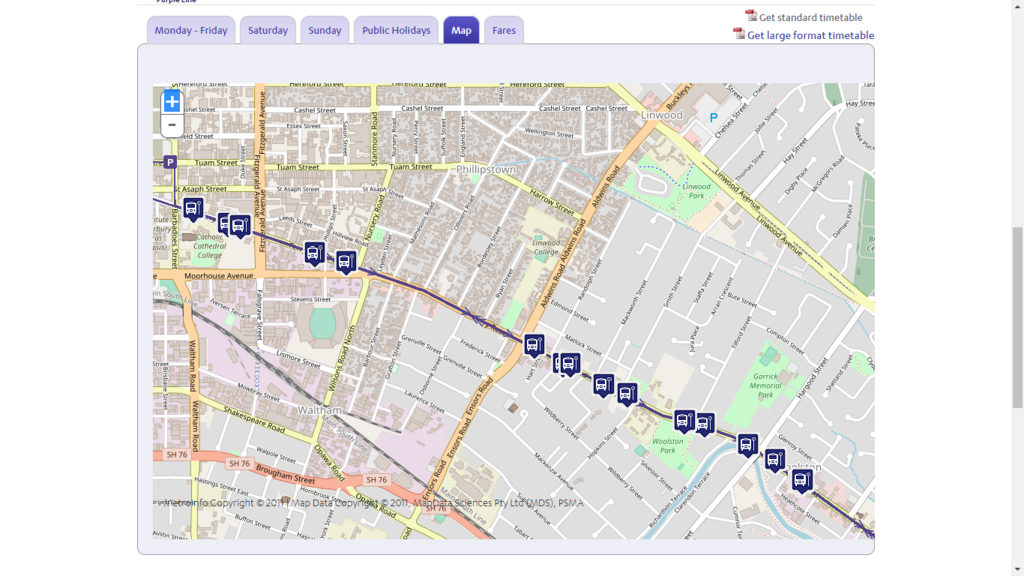Select bus stop marker left of Woolston Park

pos(627,394)
